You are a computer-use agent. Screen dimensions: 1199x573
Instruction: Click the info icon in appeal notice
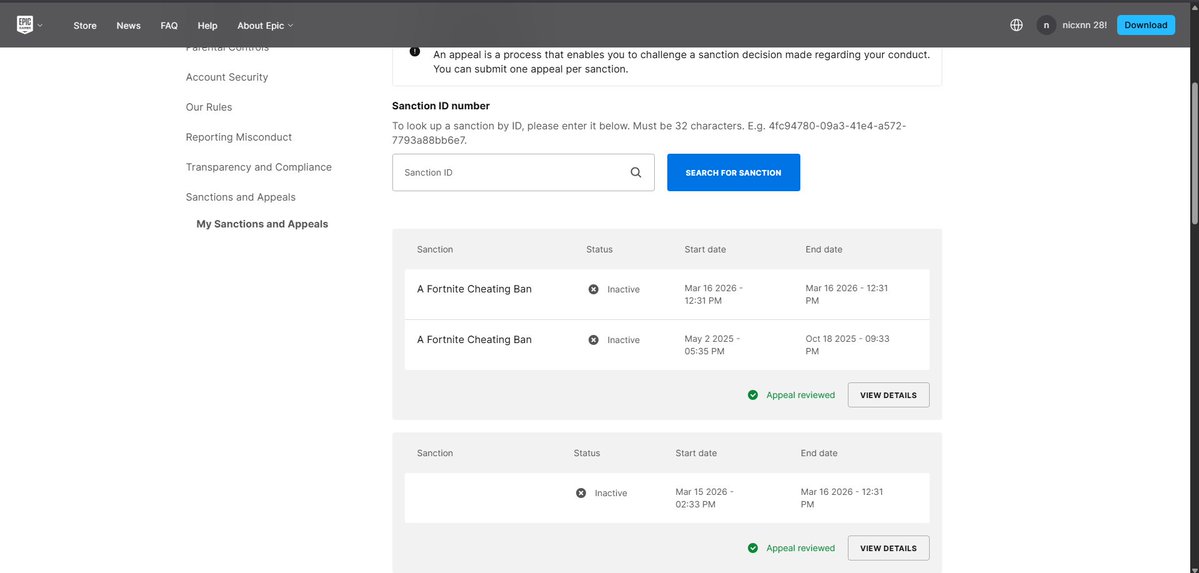point(414,51)
